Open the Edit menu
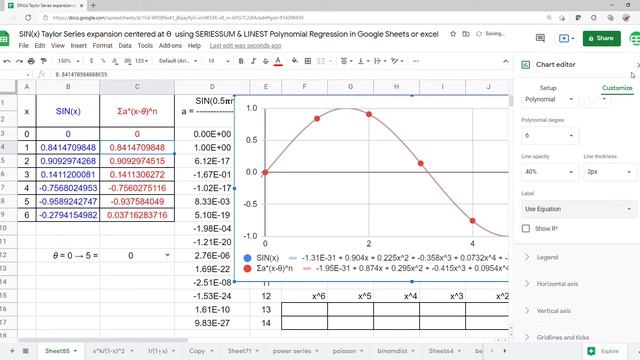Screen dimensions: 640x360 40,45
